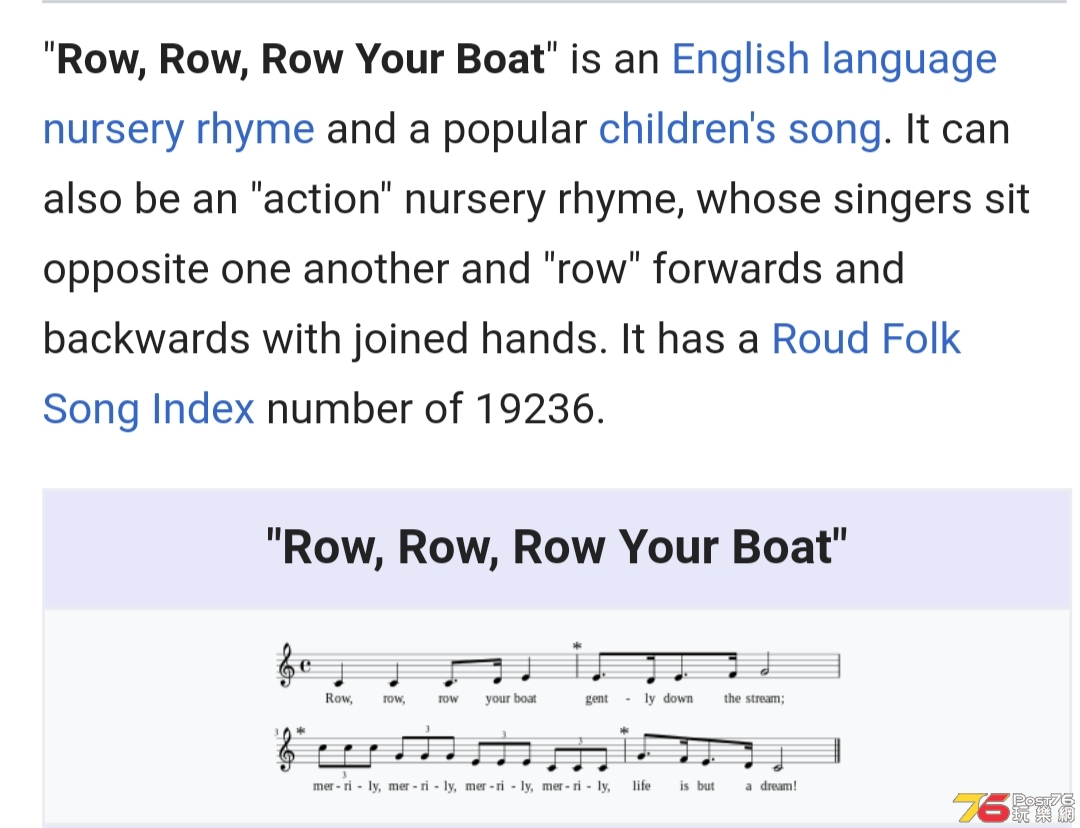Click the lyric "Row," under the first note
This screenshot has width=1080, height=828.
click(x=339, y=698)
